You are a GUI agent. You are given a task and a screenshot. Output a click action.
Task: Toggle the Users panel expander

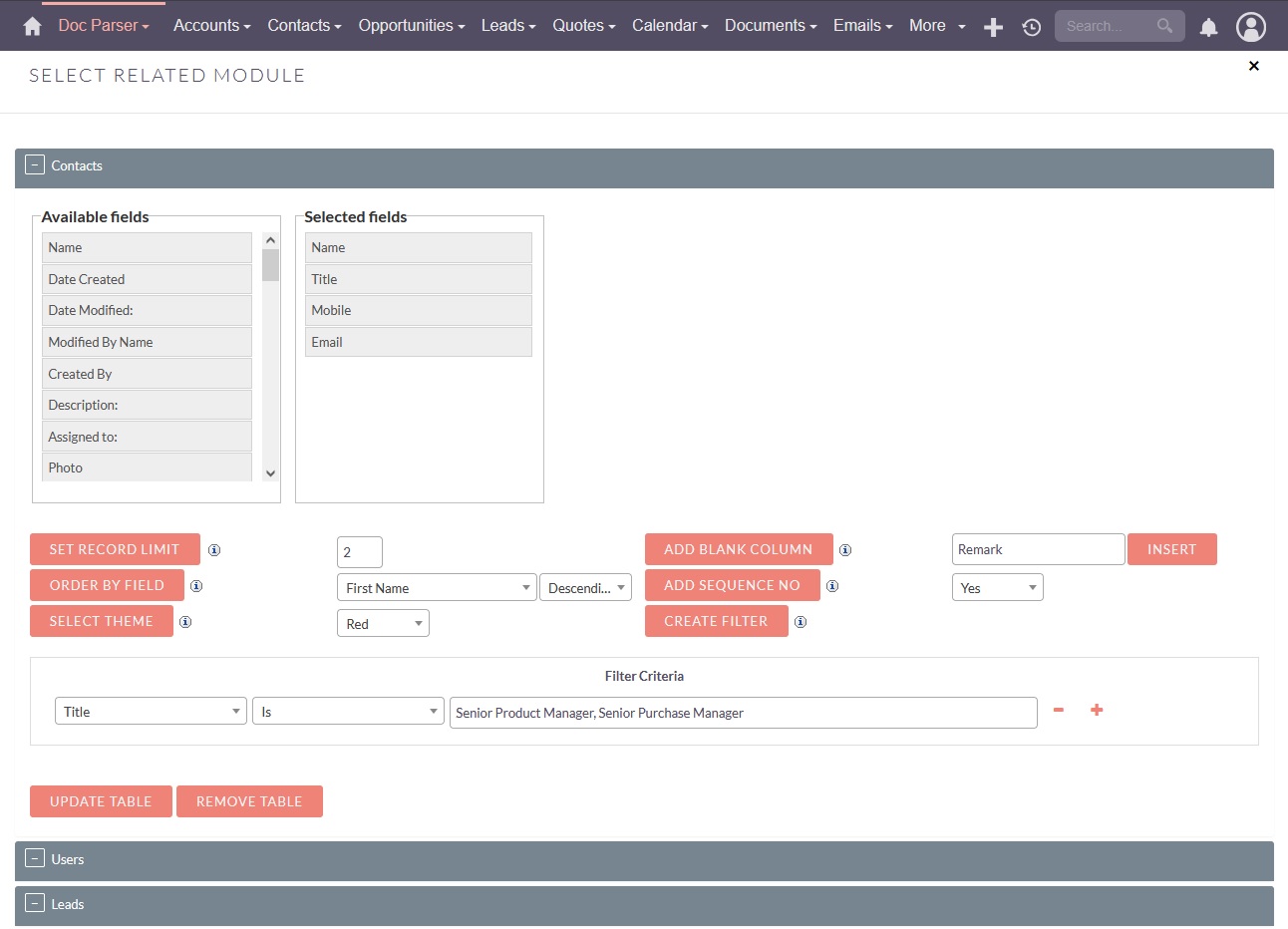(35, 858)
